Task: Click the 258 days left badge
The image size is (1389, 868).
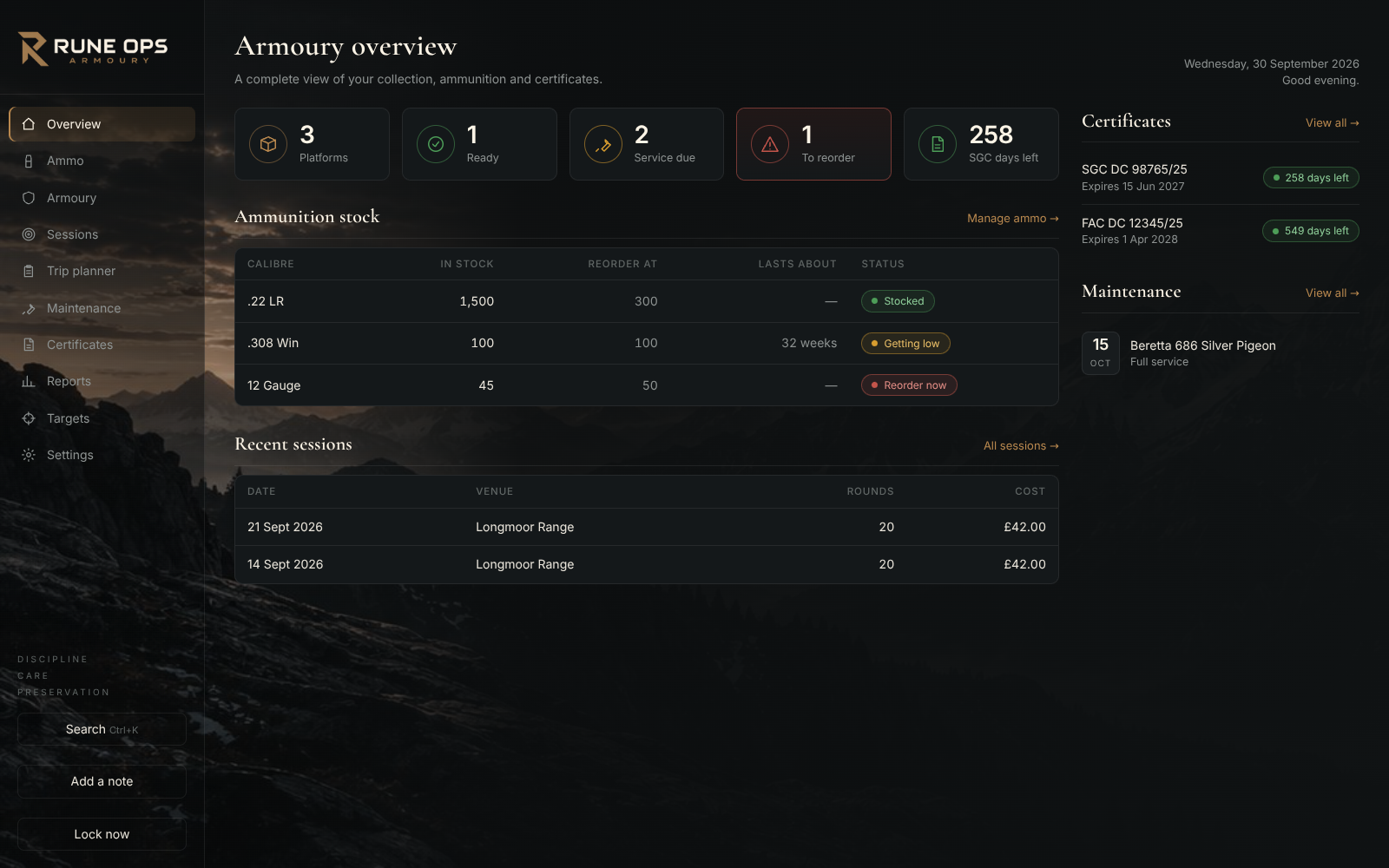Action: [x=1311, y=178]
